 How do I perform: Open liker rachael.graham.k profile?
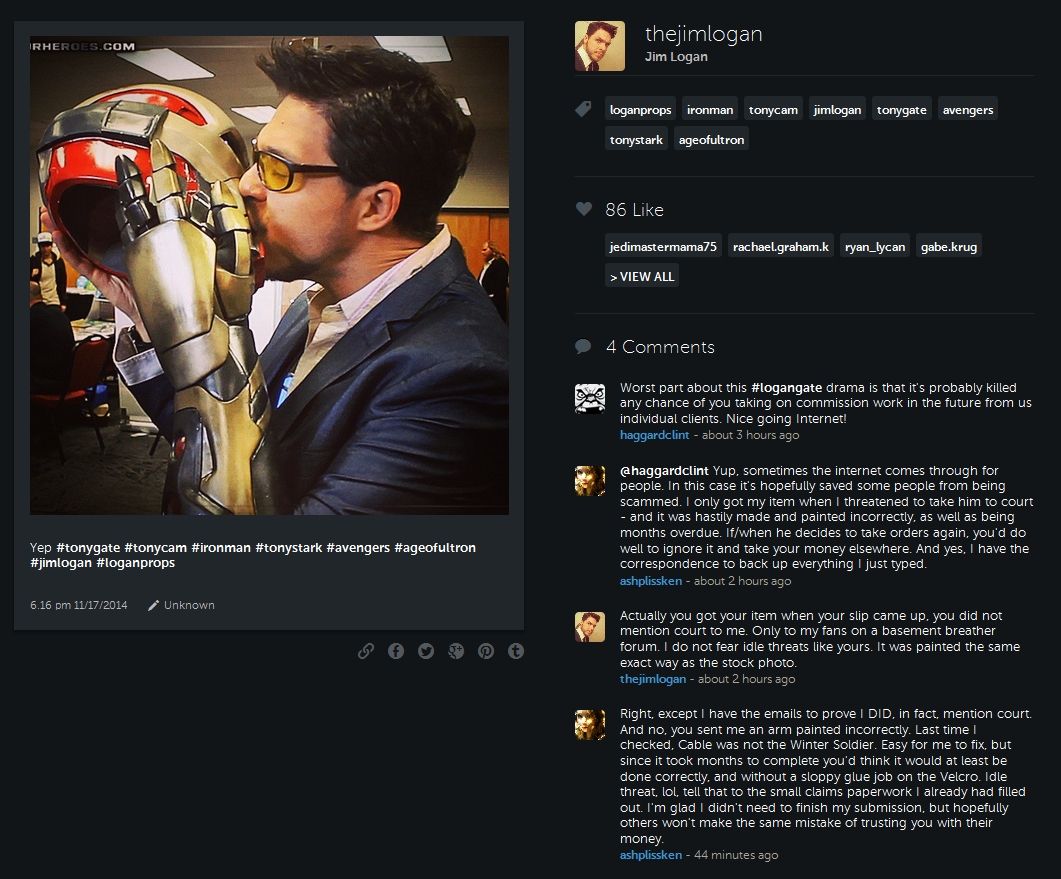781,246
